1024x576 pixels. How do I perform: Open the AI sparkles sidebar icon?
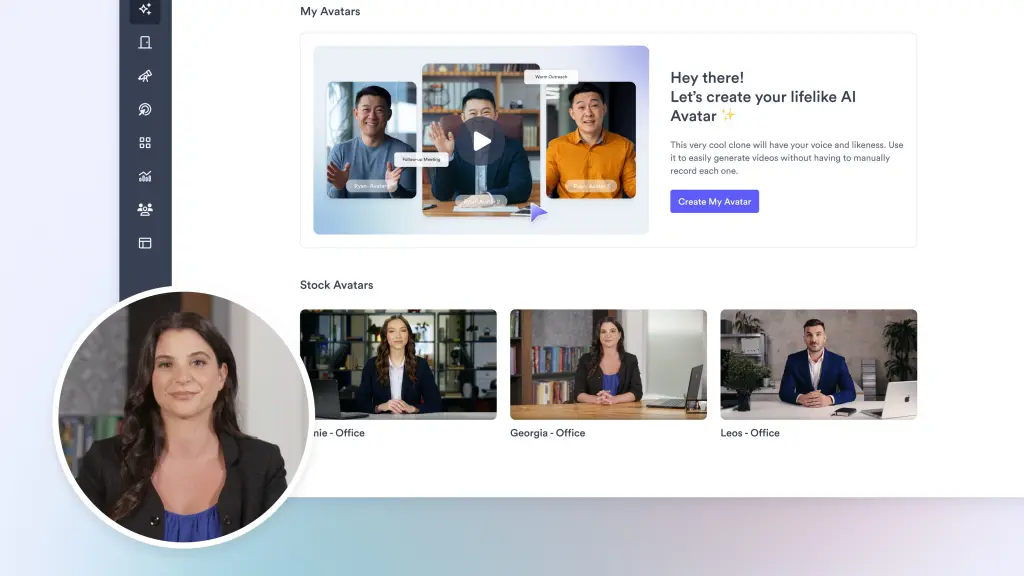[145, 9]
